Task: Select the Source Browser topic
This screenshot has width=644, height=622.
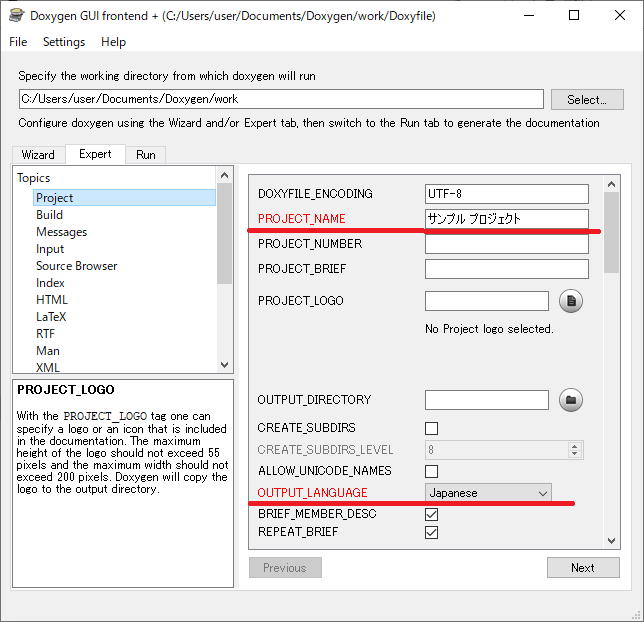Action: coord(76,266)
